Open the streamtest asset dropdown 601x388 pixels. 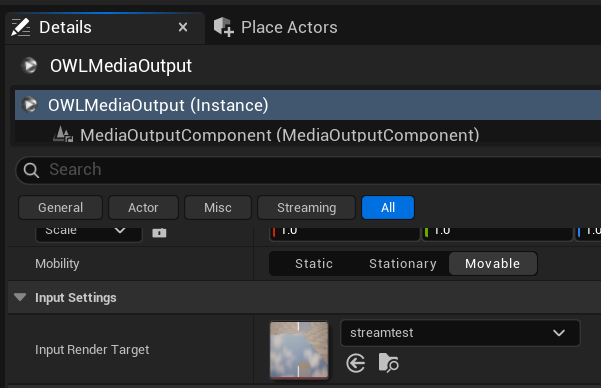point(460,333)
